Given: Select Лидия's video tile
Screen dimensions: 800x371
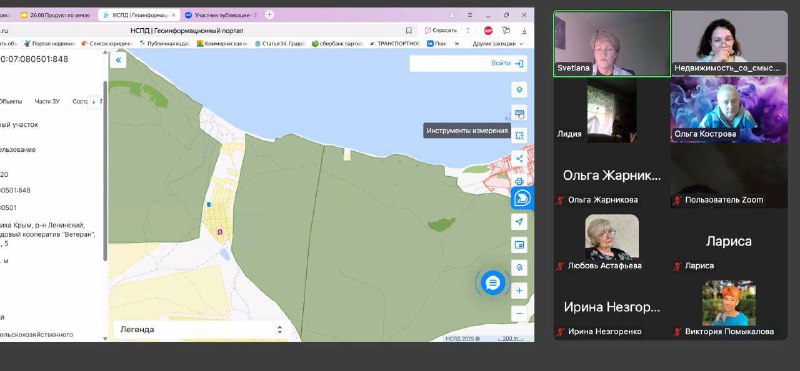Looking at the screenshot, I should point(612,110).
